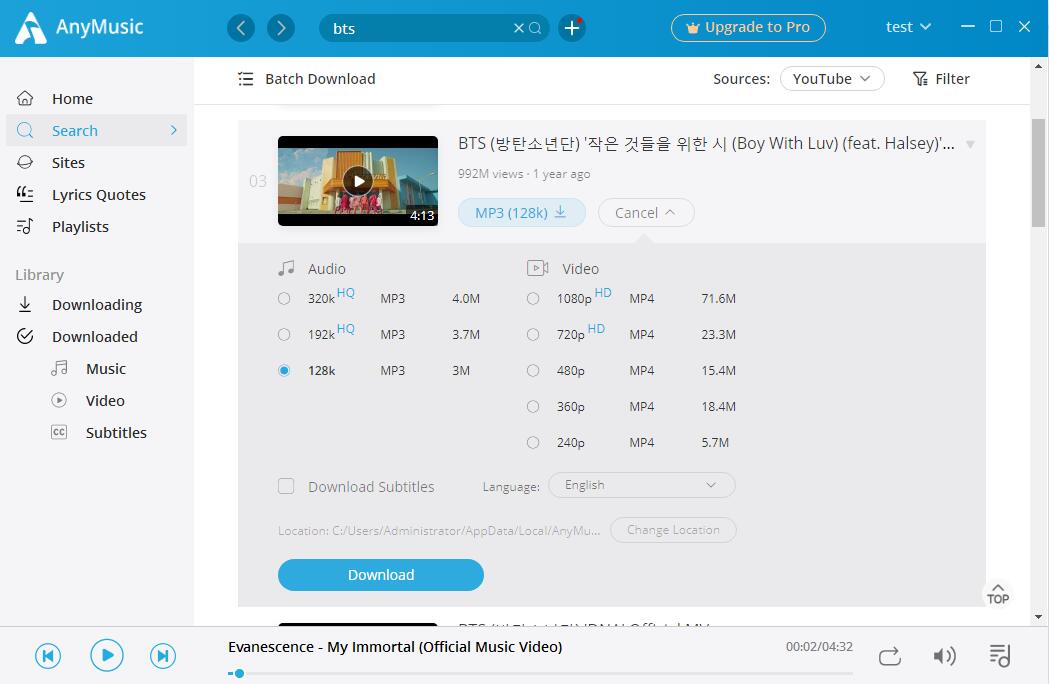This screenshot has height=684, width=1049.
Task: Expand the result title arrow
Action: [x=969, y=144]
